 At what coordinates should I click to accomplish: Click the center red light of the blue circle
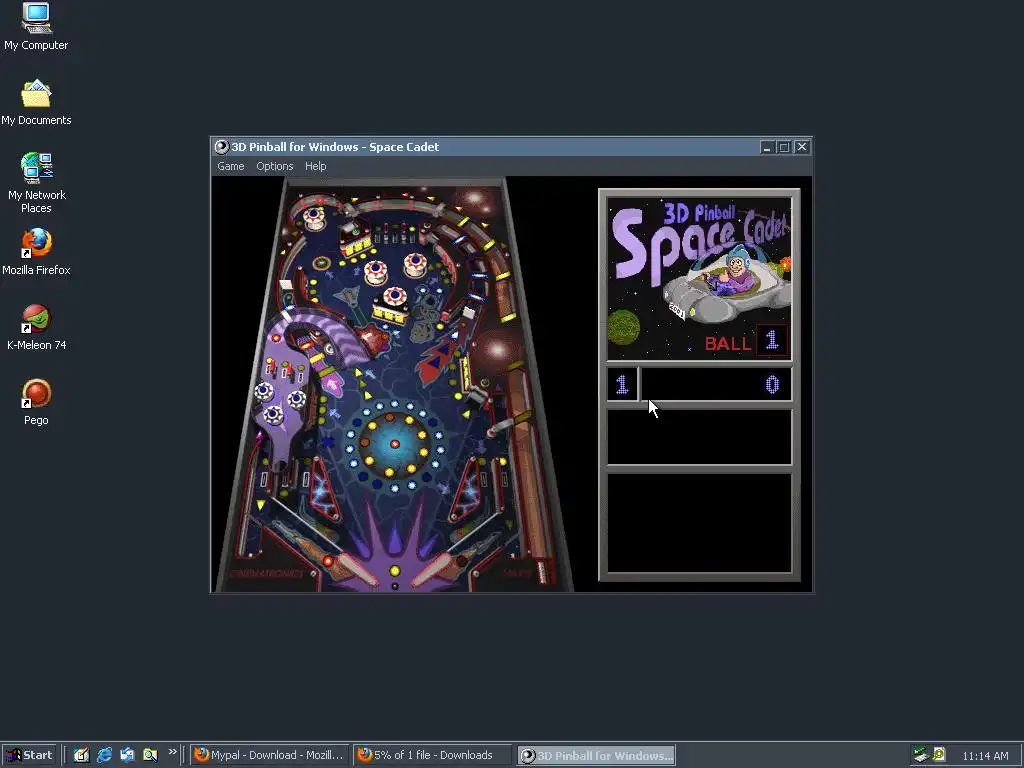[394, 444]
